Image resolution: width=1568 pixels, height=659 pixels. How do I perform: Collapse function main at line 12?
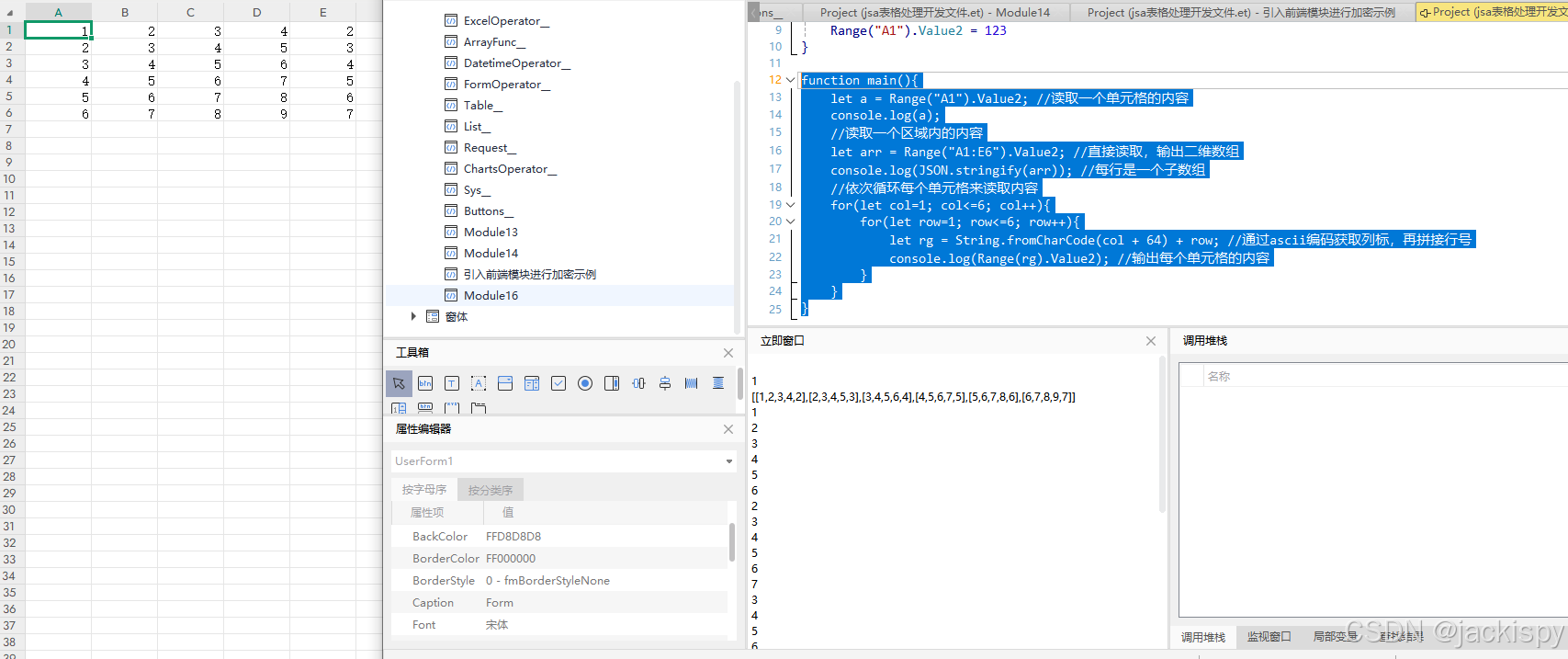790,80
